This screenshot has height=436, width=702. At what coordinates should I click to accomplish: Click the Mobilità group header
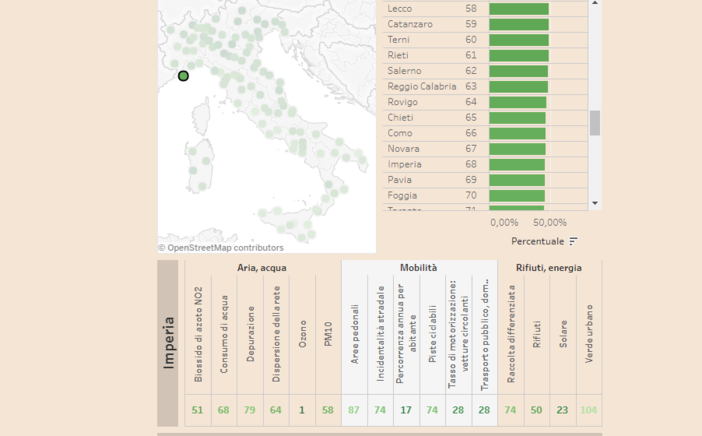click(x=419, y=268)
